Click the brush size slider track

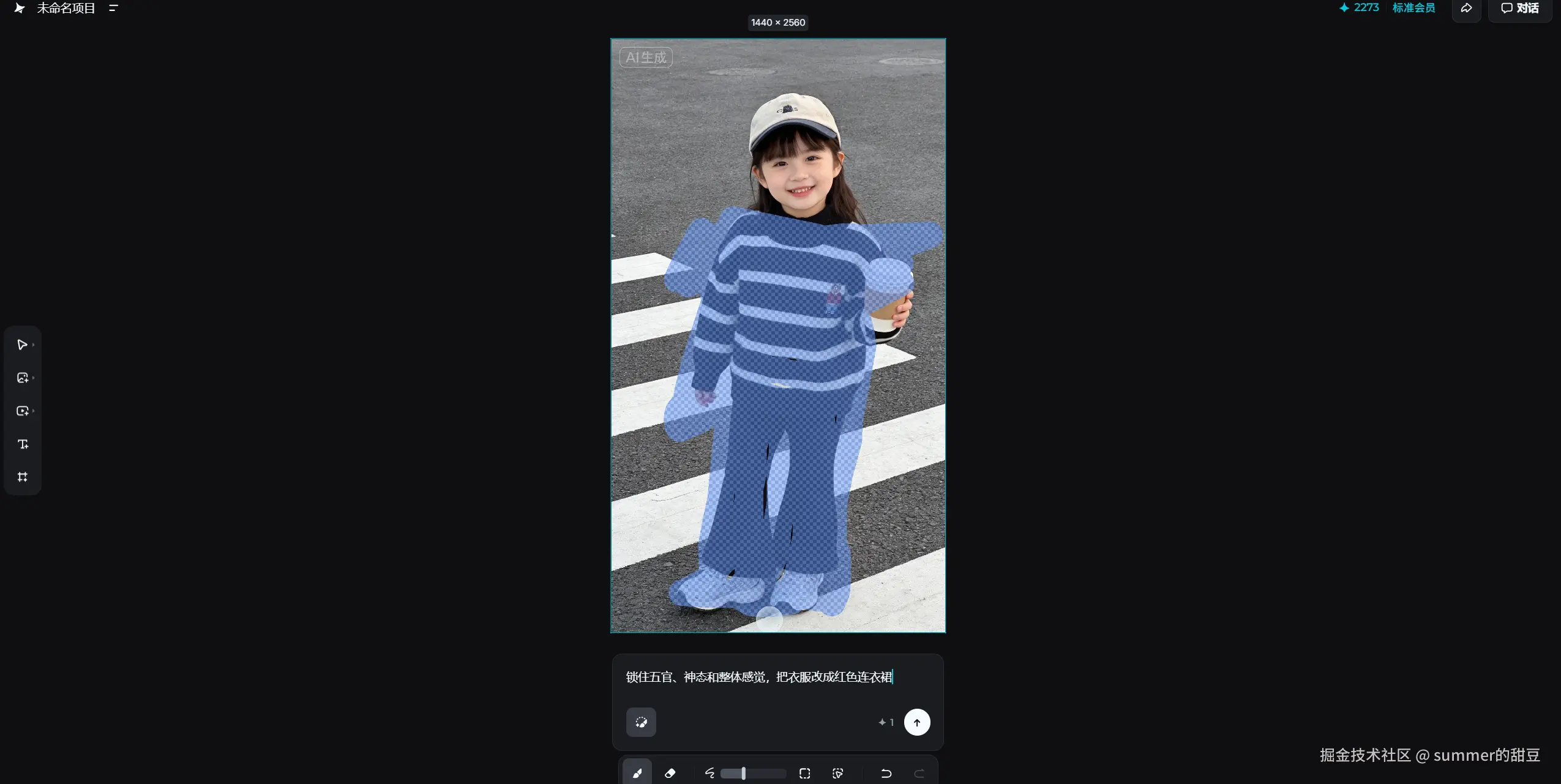point(753,774)
